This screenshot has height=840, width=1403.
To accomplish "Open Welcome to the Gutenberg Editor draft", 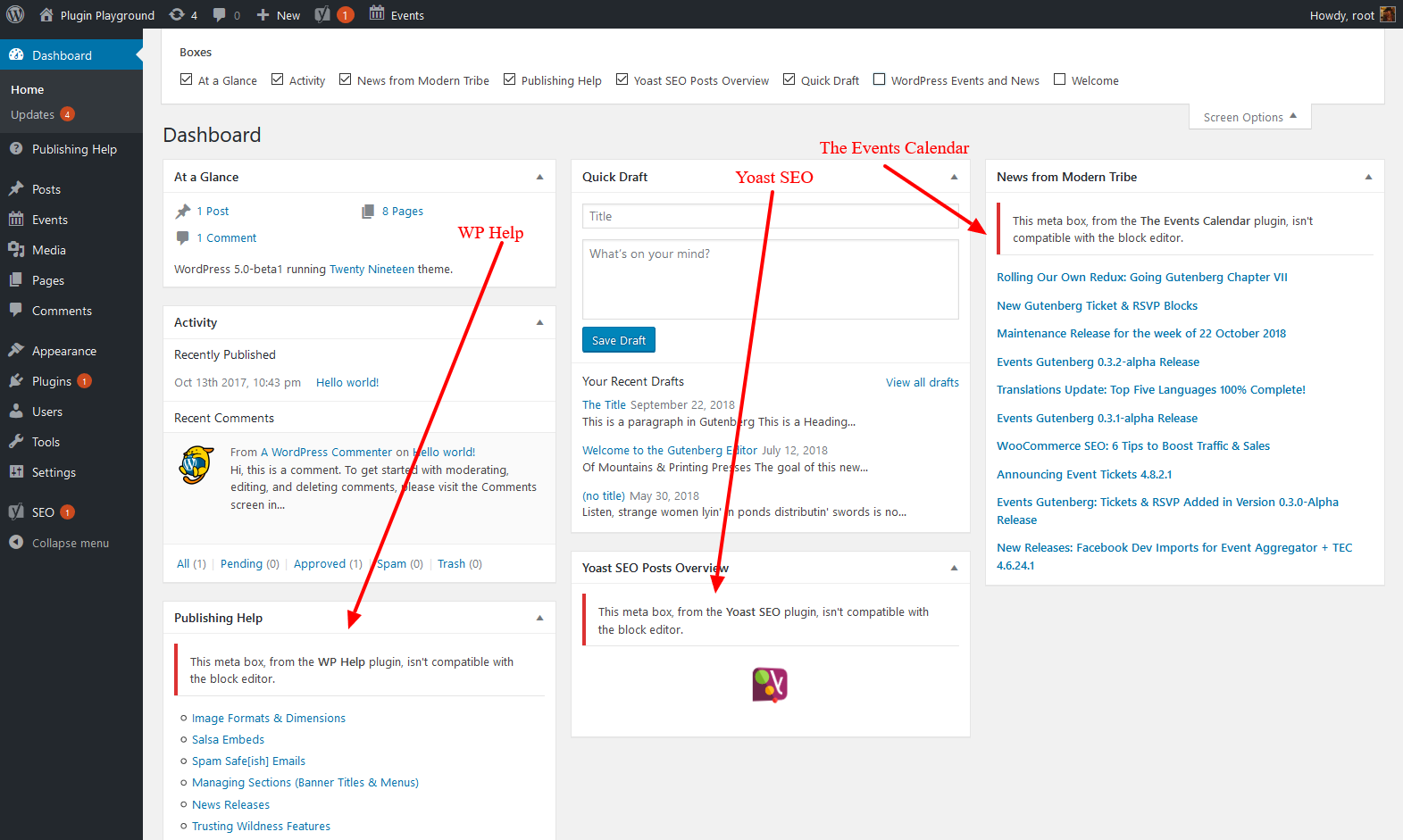I will pyautogui.click(x=670, y=450).
